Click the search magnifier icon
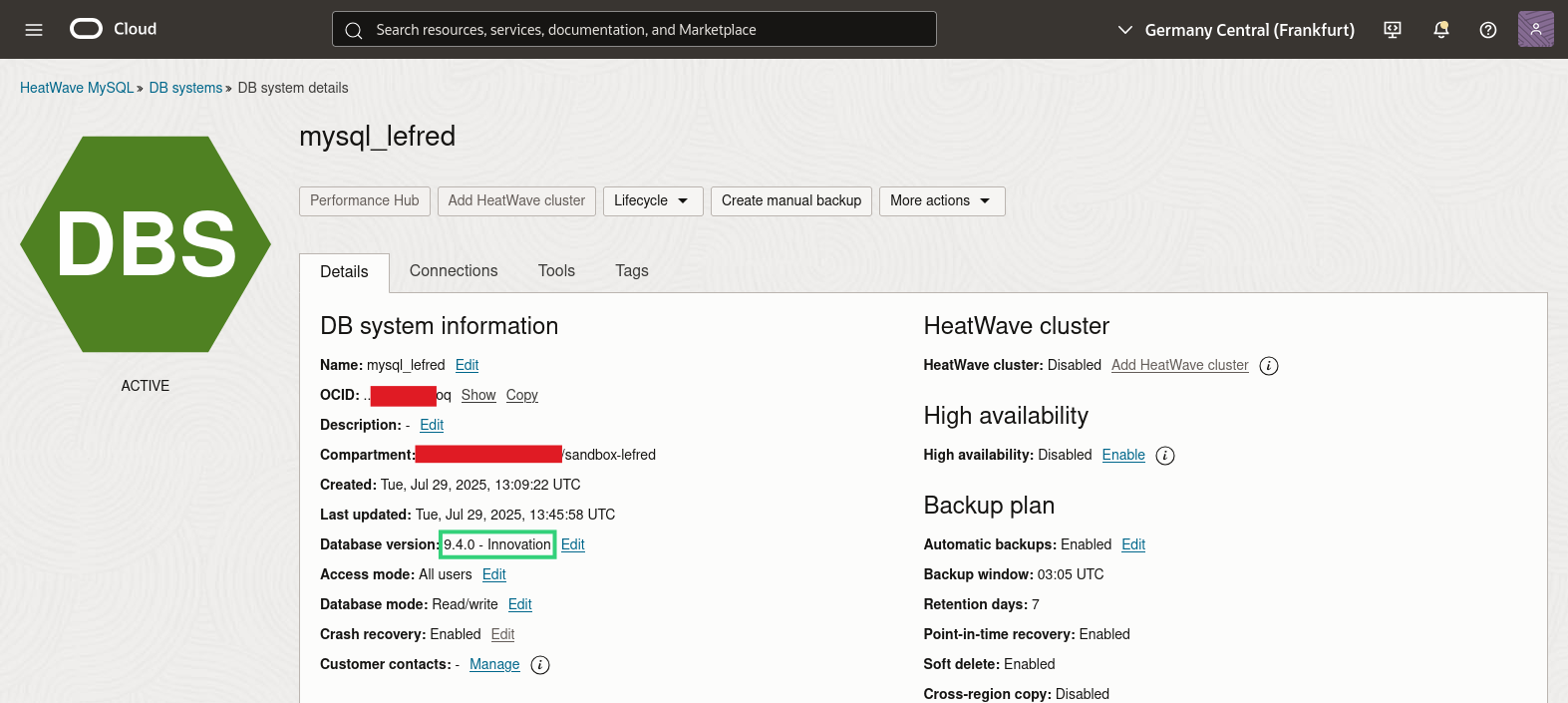This screenshot has width=1568, height=703. [x=353, y=30]
